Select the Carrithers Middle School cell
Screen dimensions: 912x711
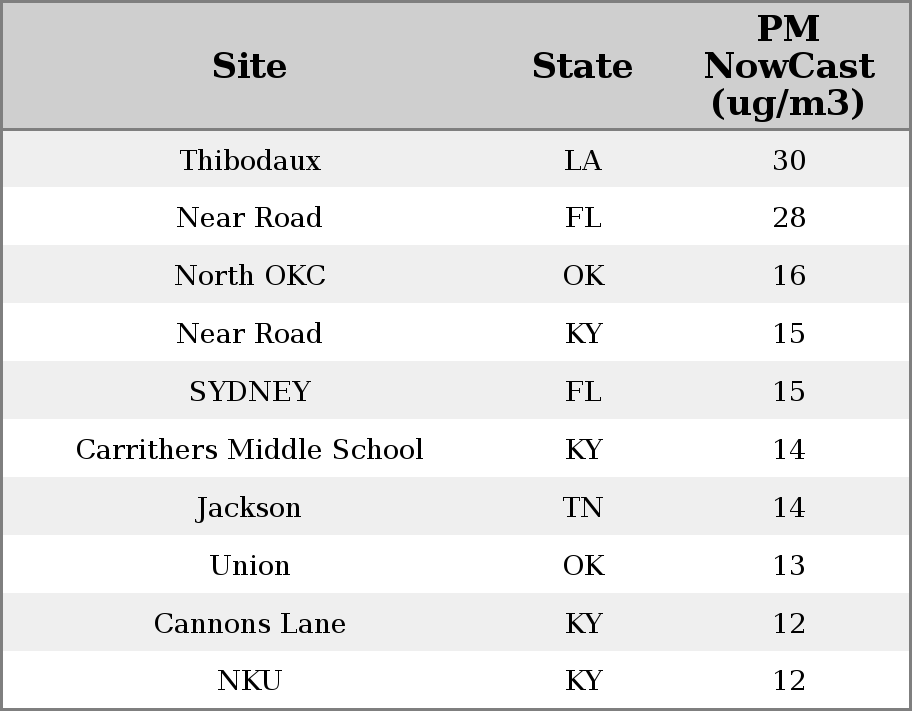(x=250, y=450)
